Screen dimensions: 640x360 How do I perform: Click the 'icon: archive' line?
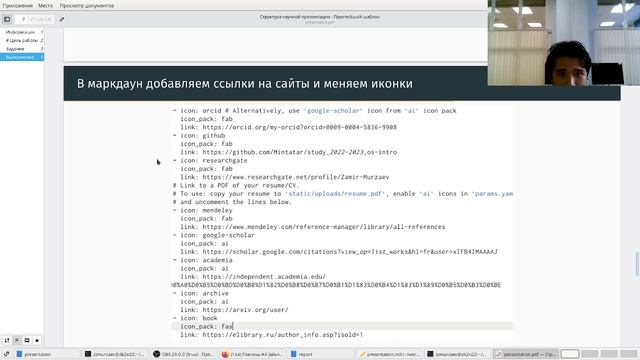[x=200, y=293]
